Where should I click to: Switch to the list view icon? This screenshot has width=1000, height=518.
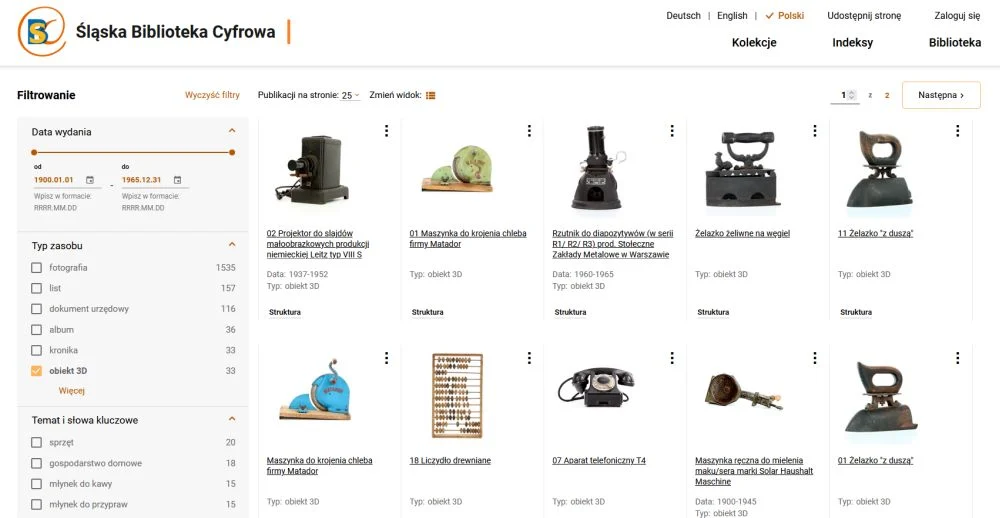(430, 95)
